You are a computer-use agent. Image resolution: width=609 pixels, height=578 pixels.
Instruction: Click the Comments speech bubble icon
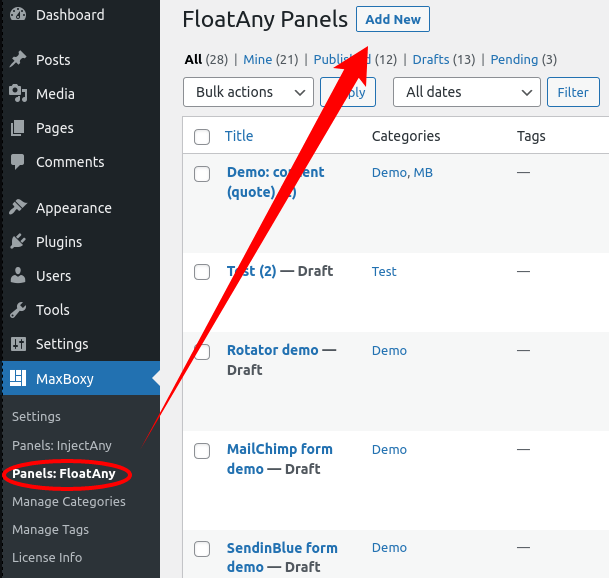pyautogui.click(x=17, y=162)
